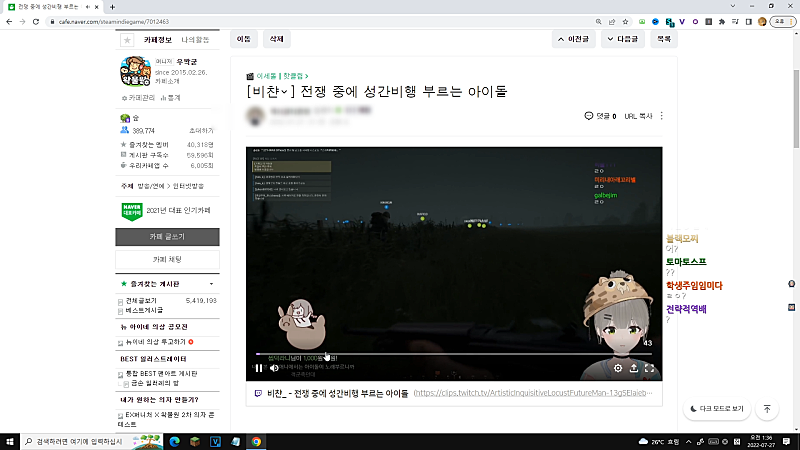This screenshot has height=450, width=800.
Task: Enter fullscreen mode on the video player
Action: (x=649, y=368)
